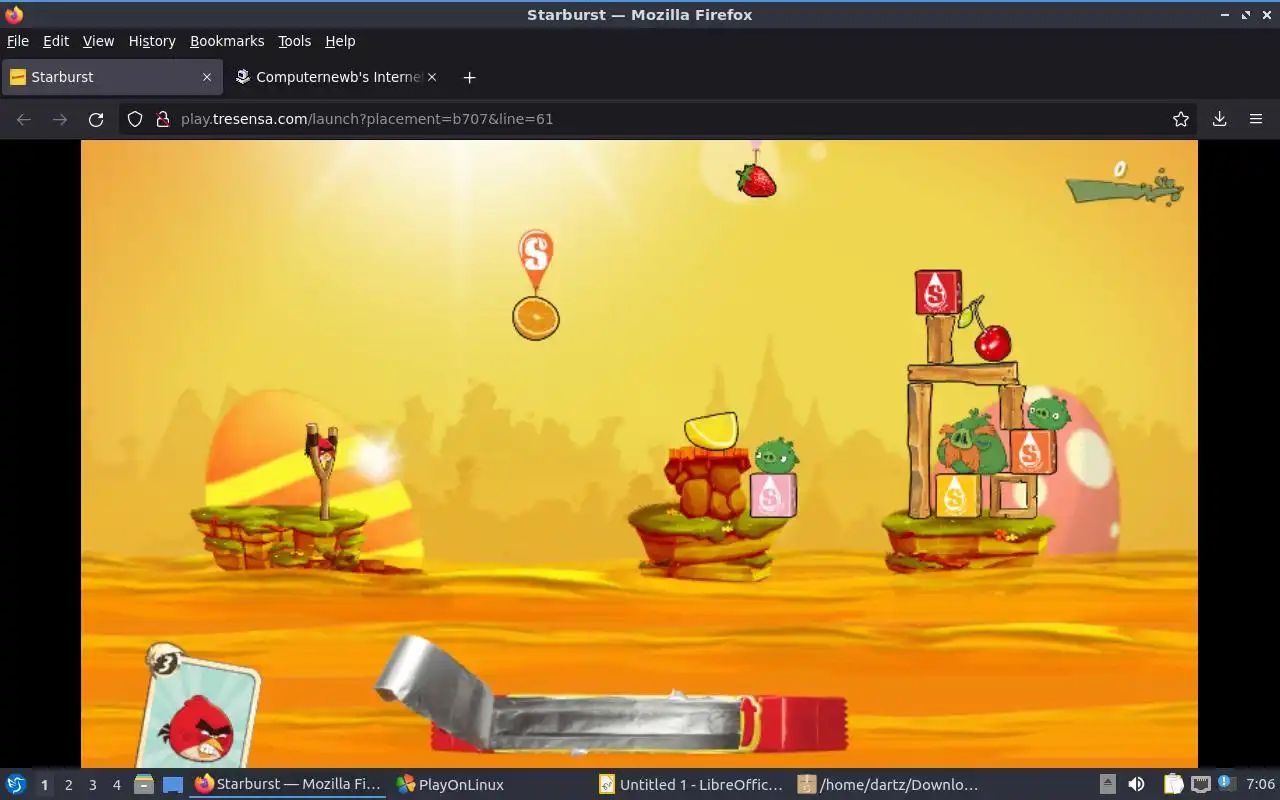
Task: Click the pink Starburst block
Action: pos(773,495)
